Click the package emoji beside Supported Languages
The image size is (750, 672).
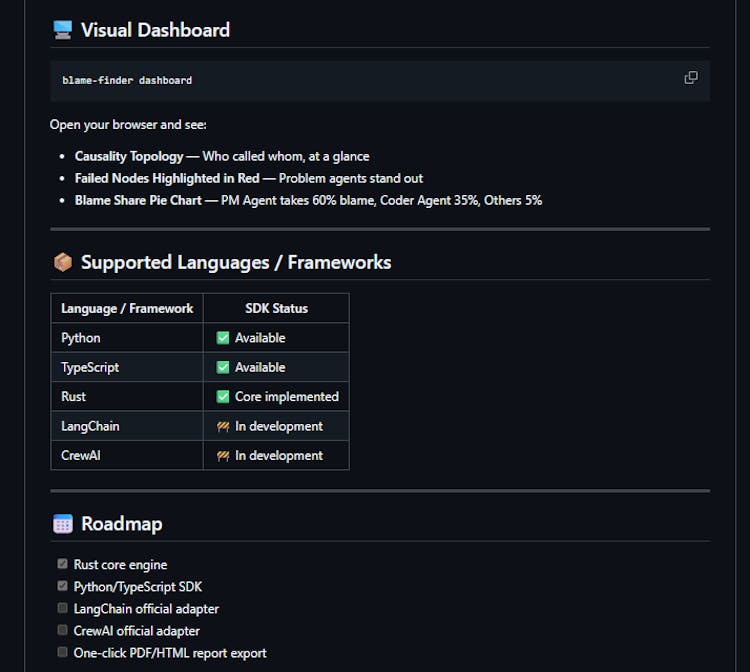62,263
